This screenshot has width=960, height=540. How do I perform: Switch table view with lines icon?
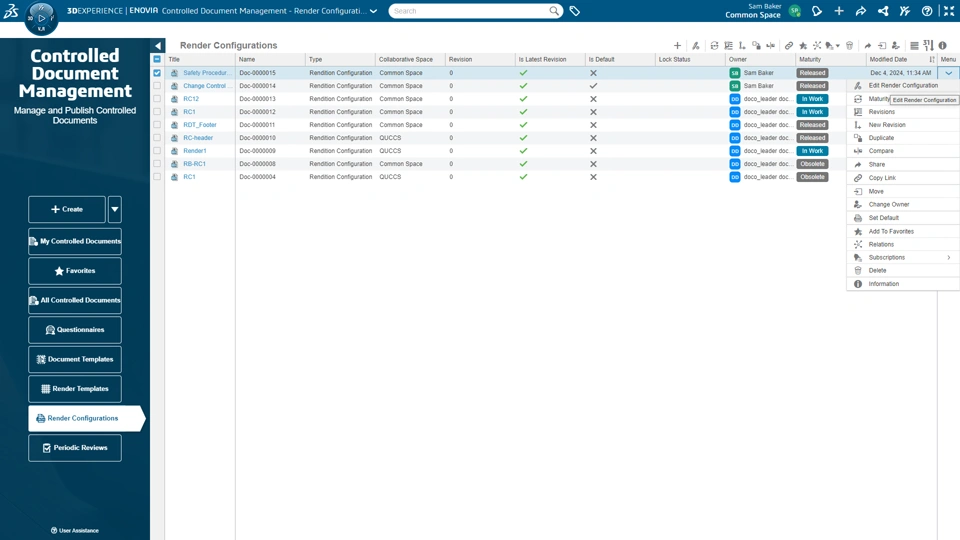pos(914,45)
